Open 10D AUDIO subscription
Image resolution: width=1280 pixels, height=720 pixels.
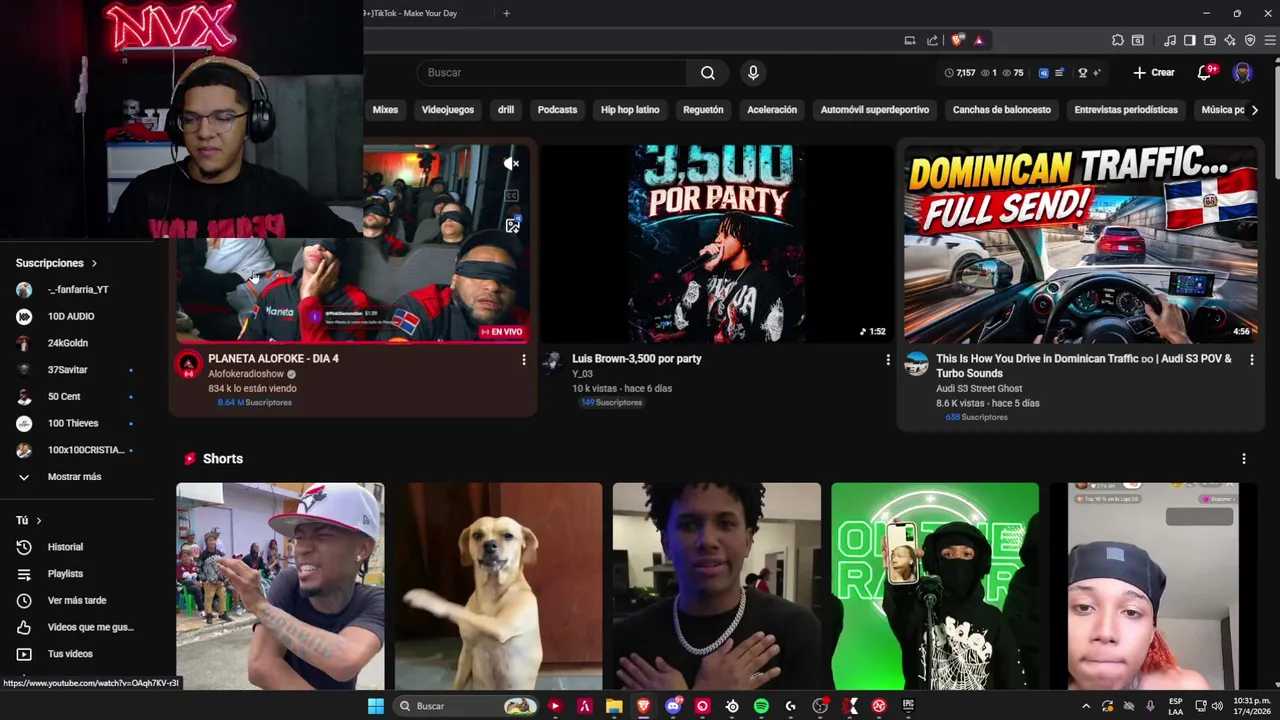[70, 316]
